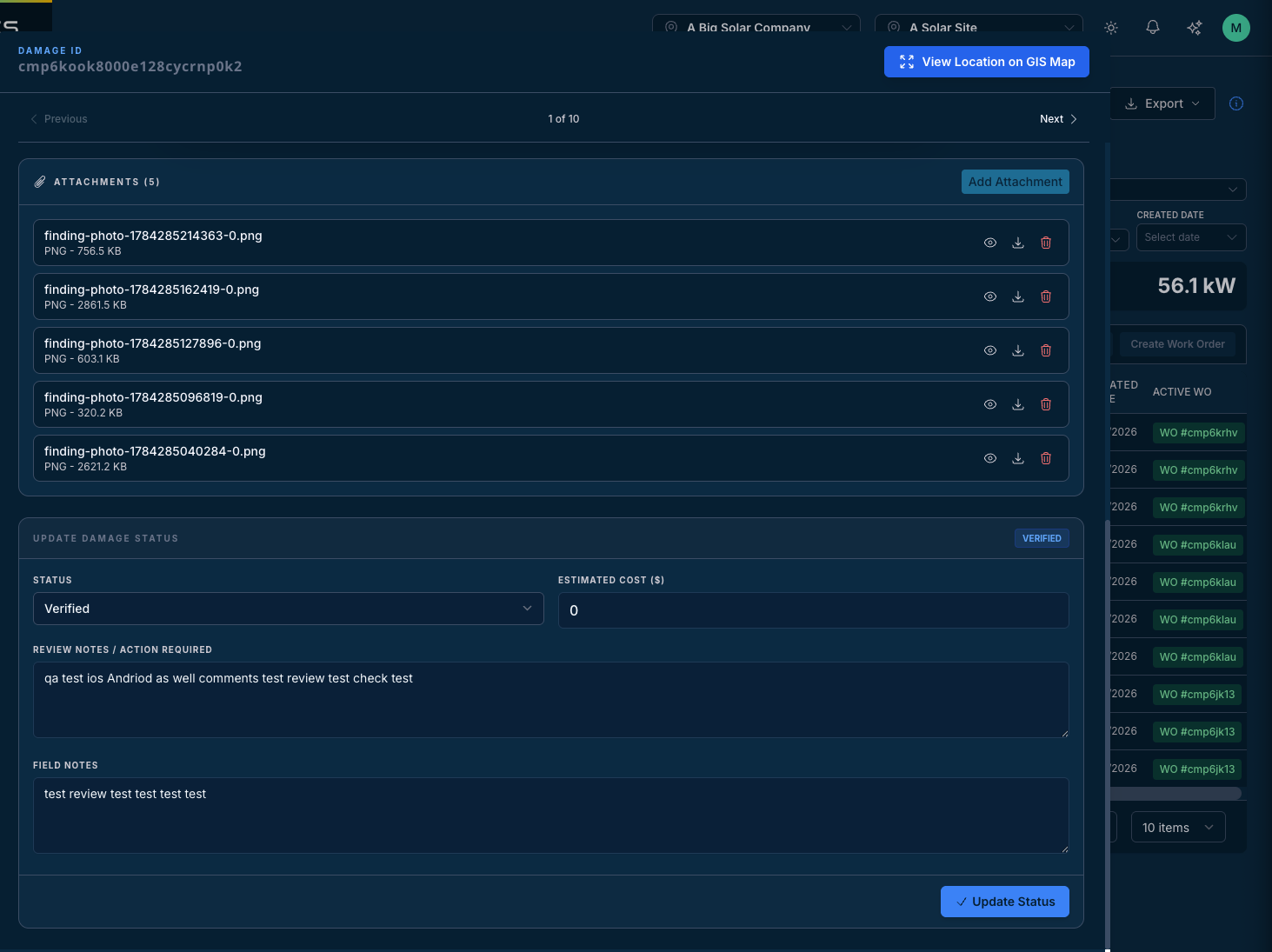Open notifications bell
Screen dimensions: 1272x952
click(x=1153, y=28)
